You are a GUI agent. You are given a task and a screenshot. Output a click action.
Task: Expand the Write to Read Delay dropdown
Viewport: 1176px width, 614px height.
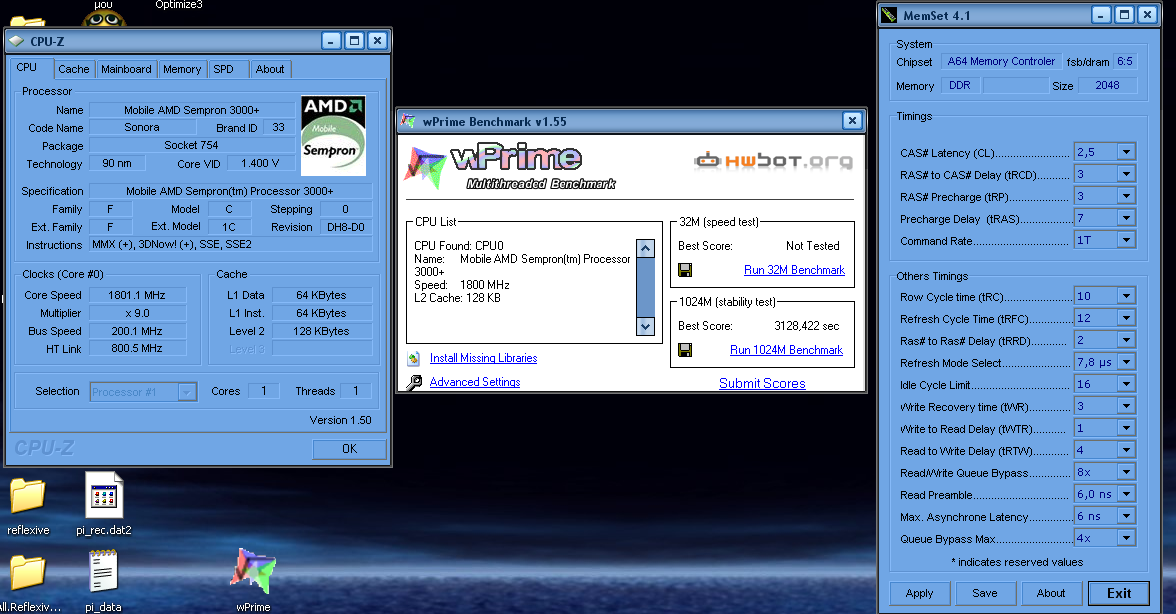[1126, 428]
